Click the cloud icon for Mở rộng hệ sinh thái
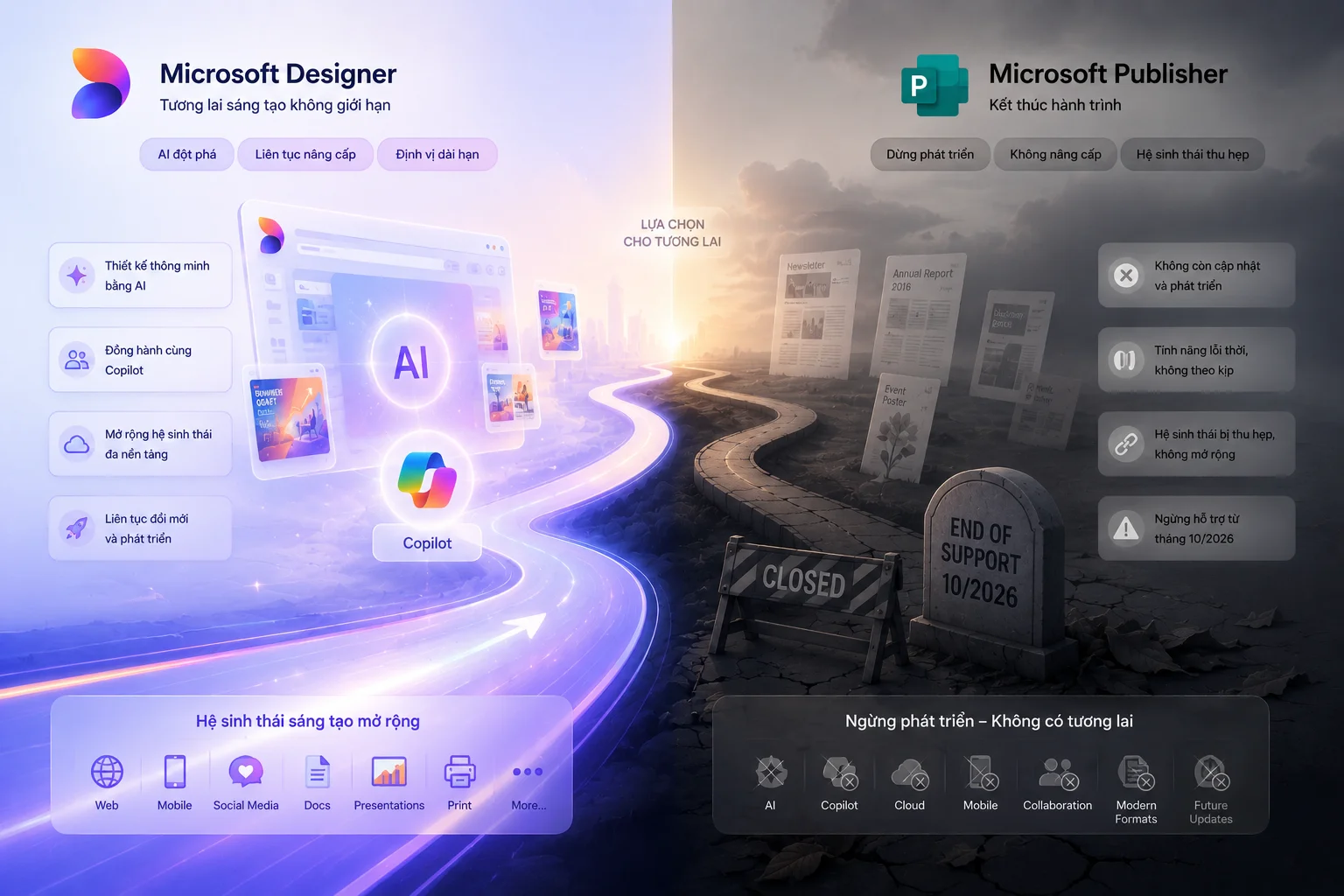The image size is (1344, 896). 77,444
